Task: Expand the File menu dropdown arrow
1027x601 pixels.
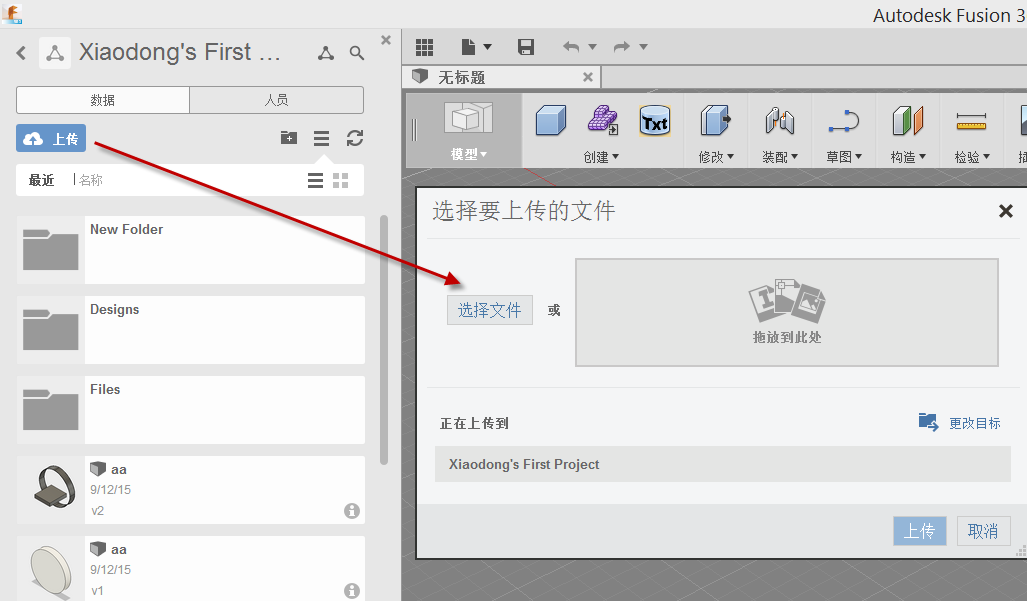Action: [487, 47]
